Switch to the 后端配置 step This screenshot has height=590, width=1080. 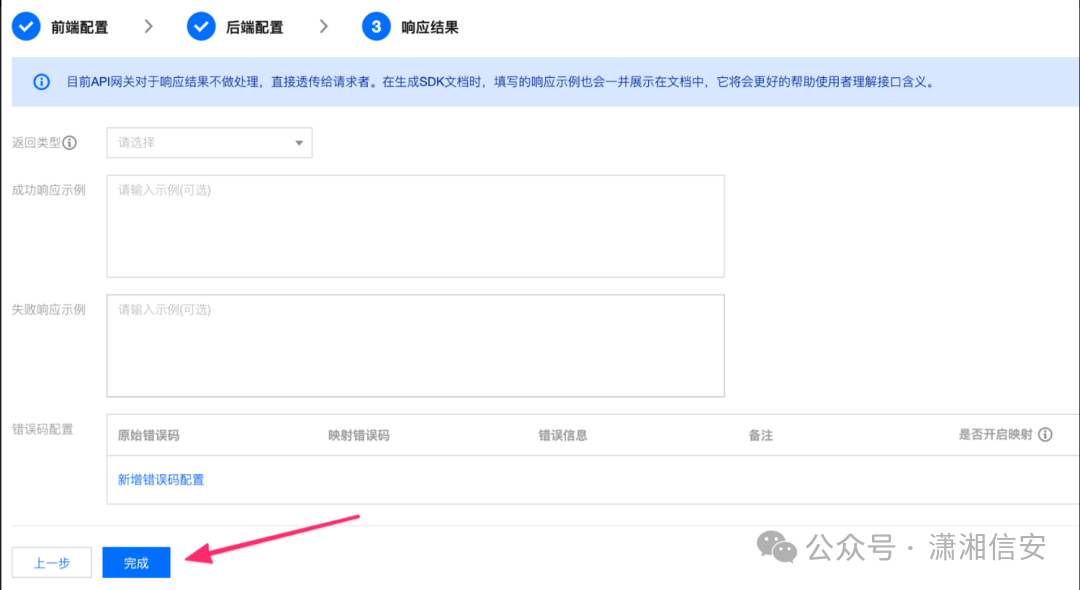coord(256,26)
